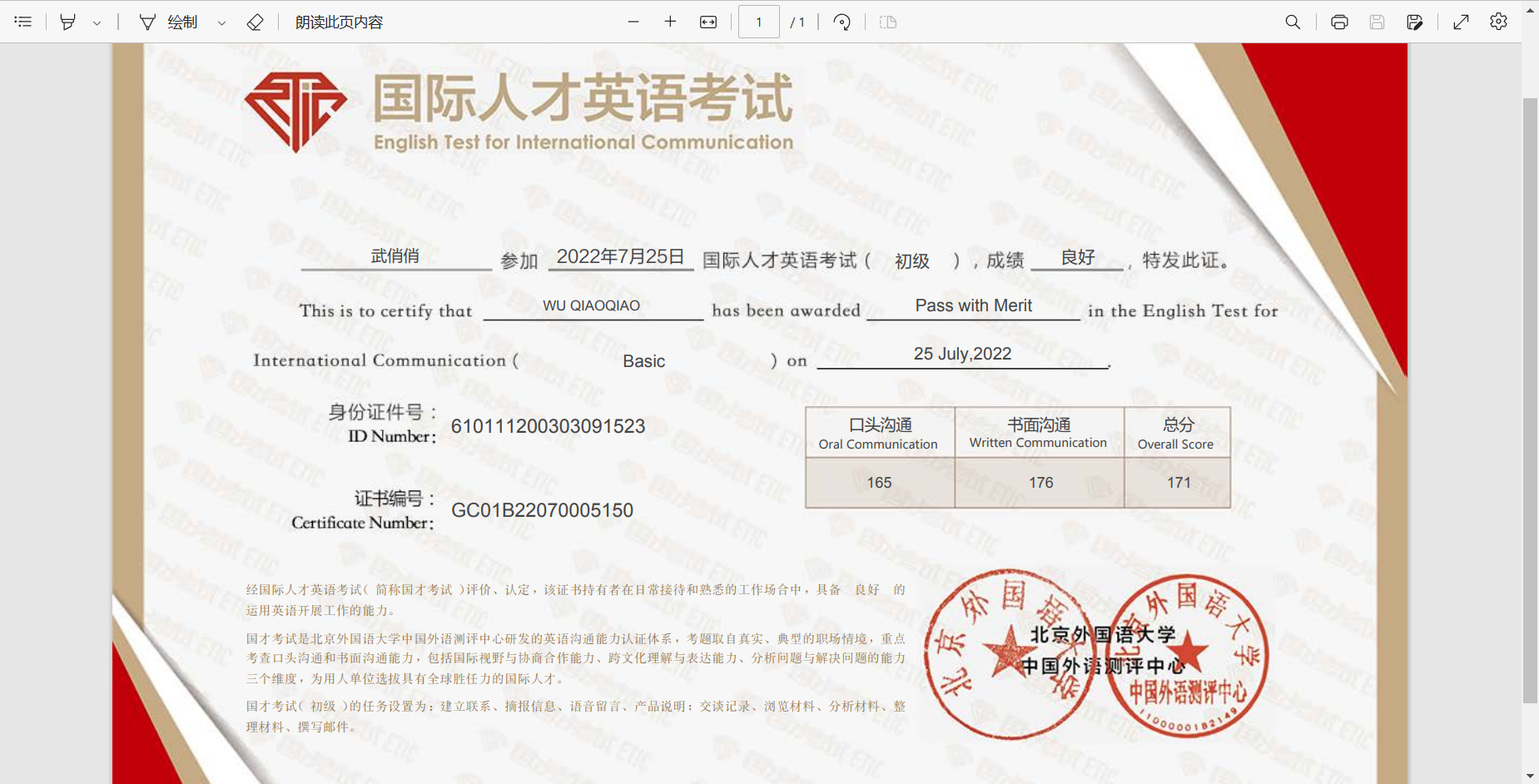Click the page number input field
Viewport: 1539px width, 784px height.
pyautogui.click(x=759, y=22)
